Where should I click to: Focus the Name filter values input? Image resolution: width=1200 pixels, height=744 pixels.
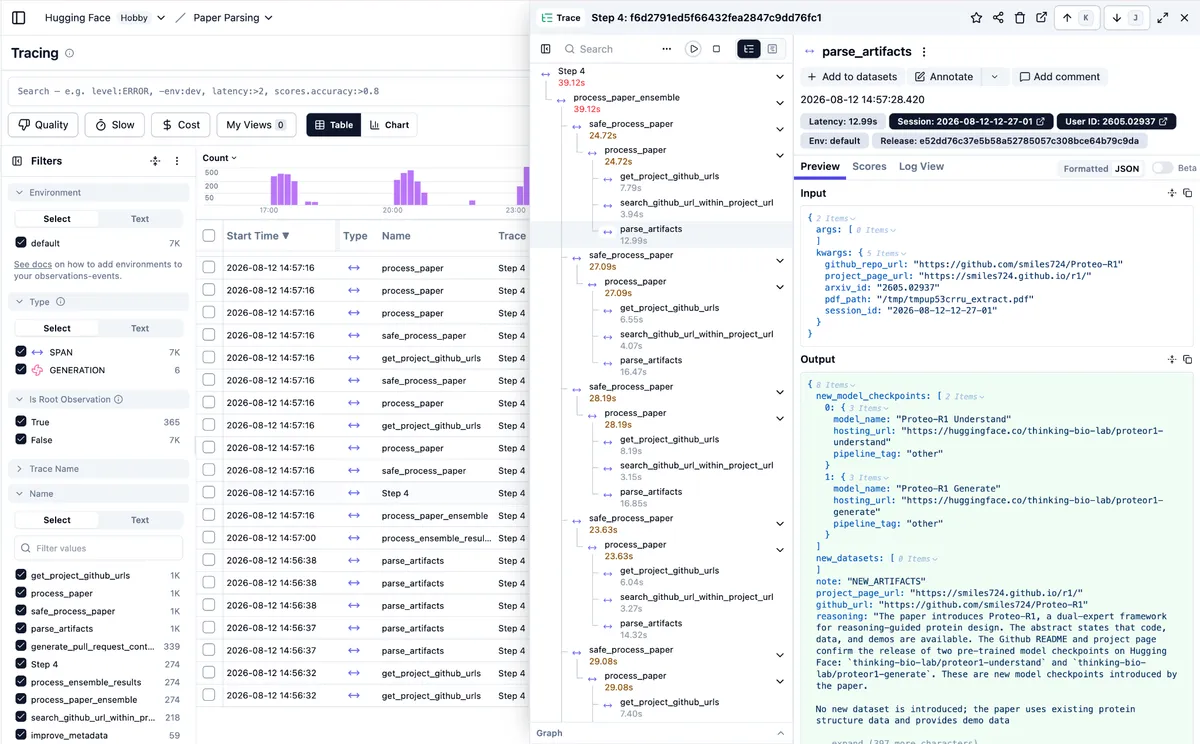98,548
